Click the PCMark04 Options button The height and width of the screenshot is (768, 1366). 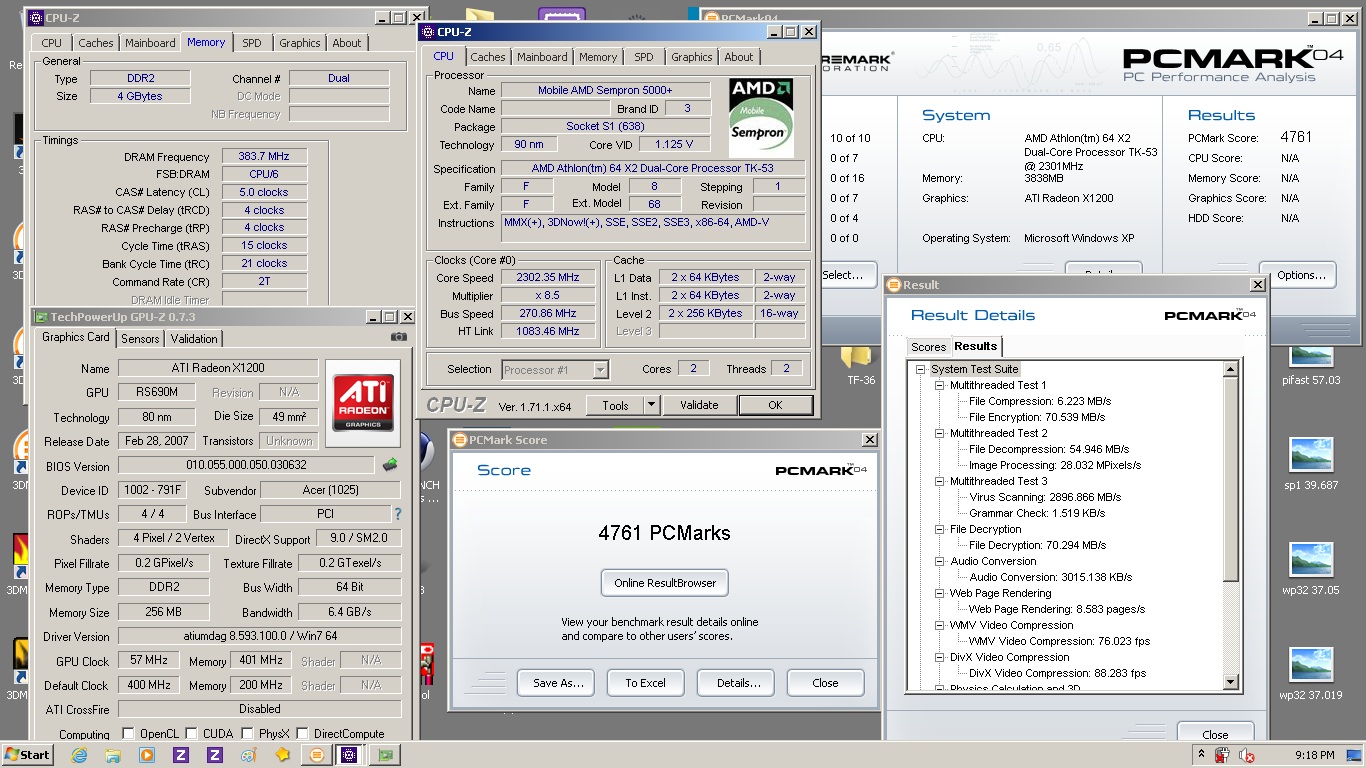[1301, 275]
